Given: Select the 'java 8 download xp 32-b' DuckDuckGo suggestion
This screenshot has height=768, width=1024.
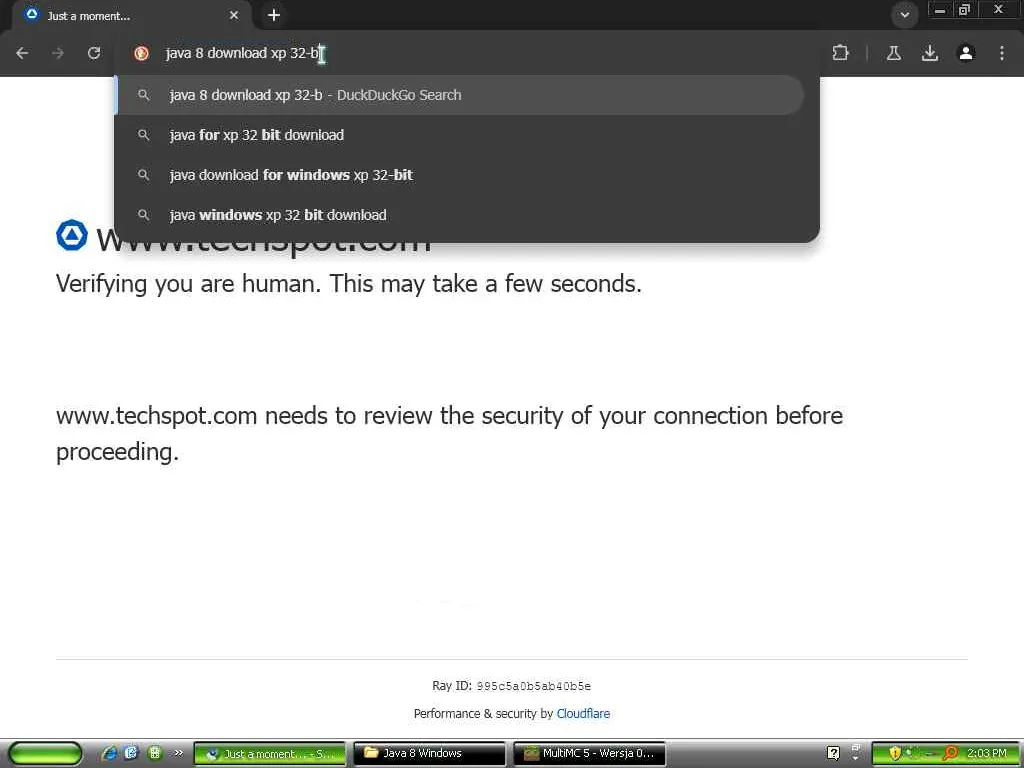Looking at the screenshot, I should coord(460,95).
